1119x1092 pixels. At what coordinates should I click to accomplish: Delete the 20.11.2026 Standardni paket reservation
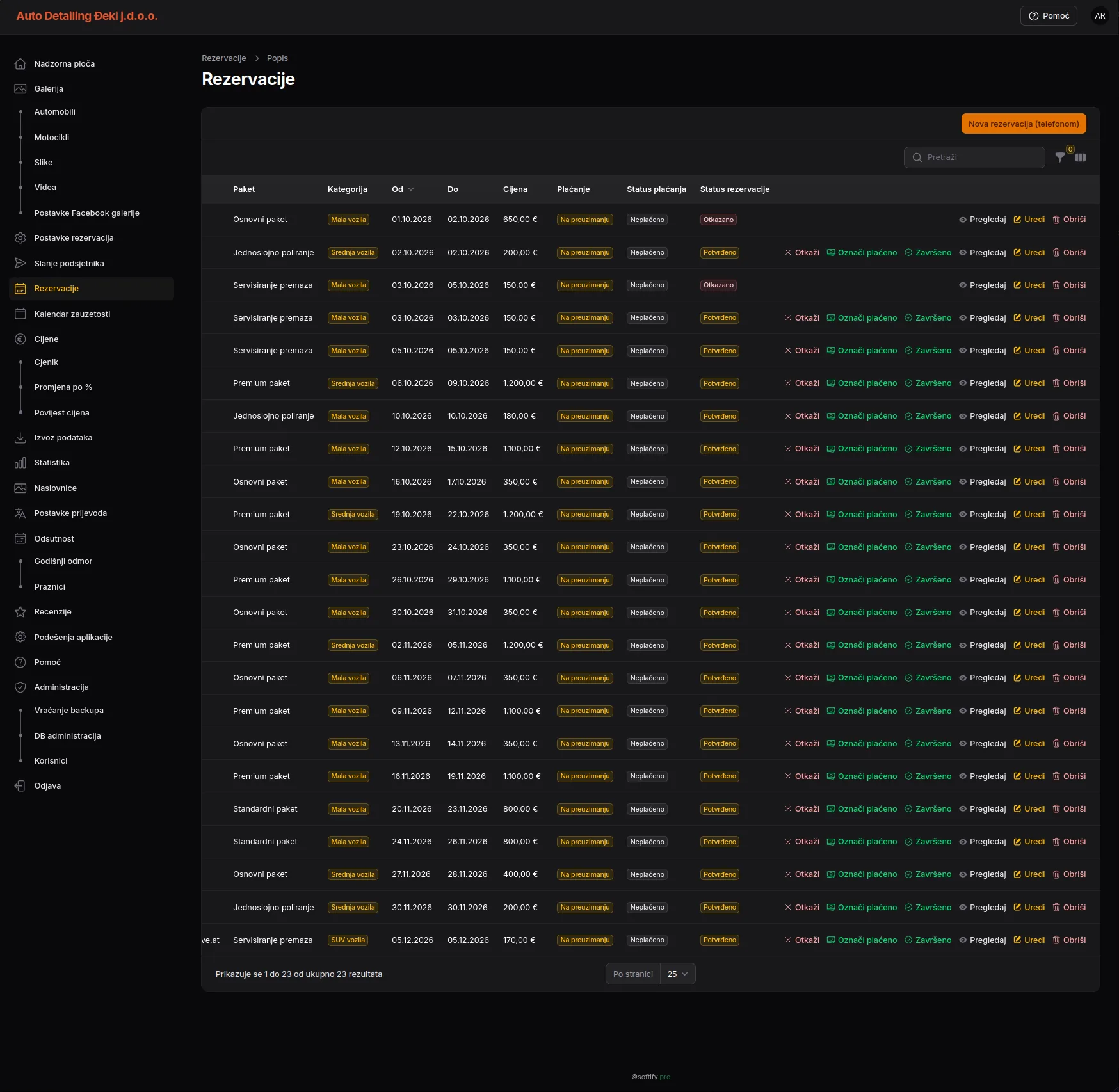(x=1069, y=809)
